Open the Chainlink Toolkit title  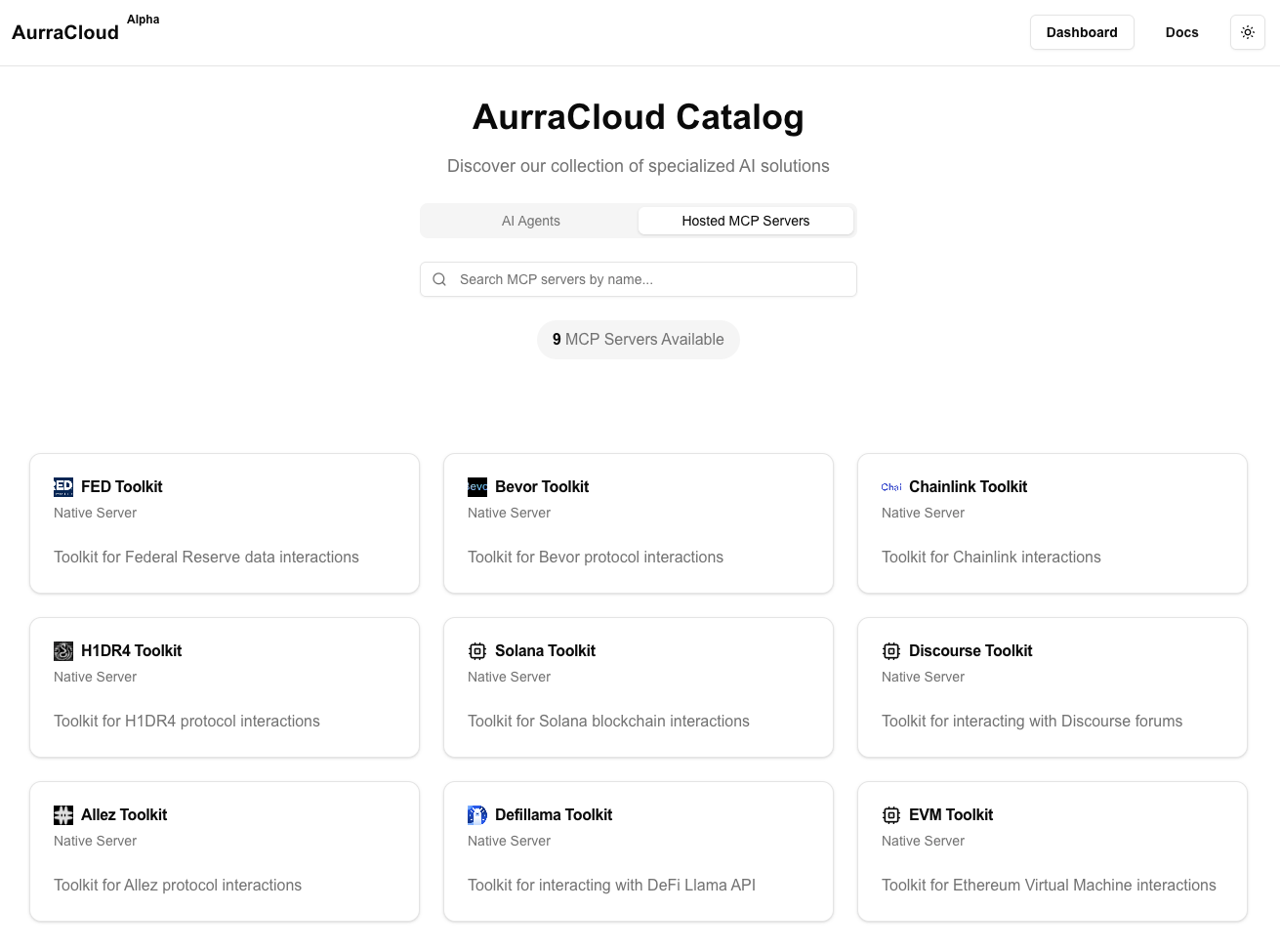[x=968, y=486]
